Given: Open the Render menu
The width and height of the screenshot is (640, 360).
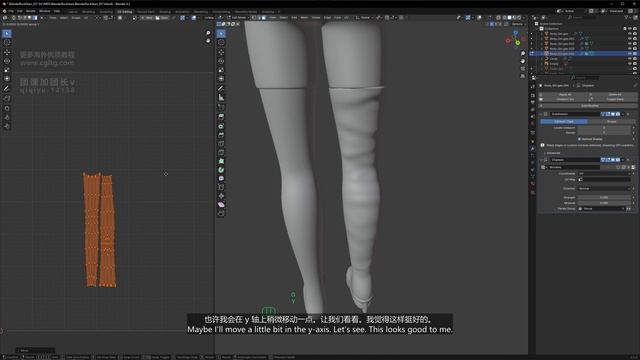Looking at the screenshot, I should pyautogui.click(x=31, y=11).
